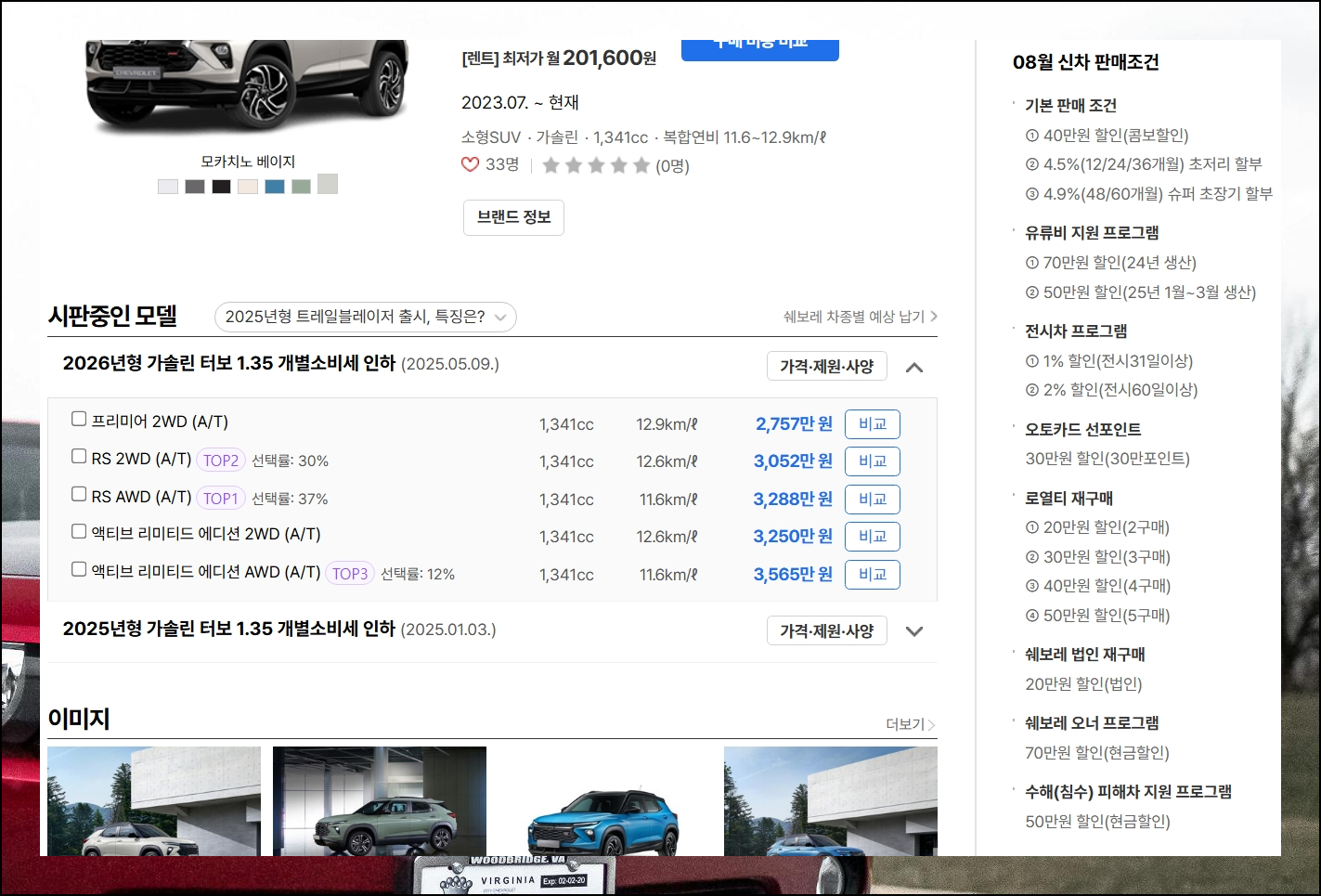Click 더보기 link in 이미지 section
This screenshot has height=896, width=1321.
click(911, 724)
